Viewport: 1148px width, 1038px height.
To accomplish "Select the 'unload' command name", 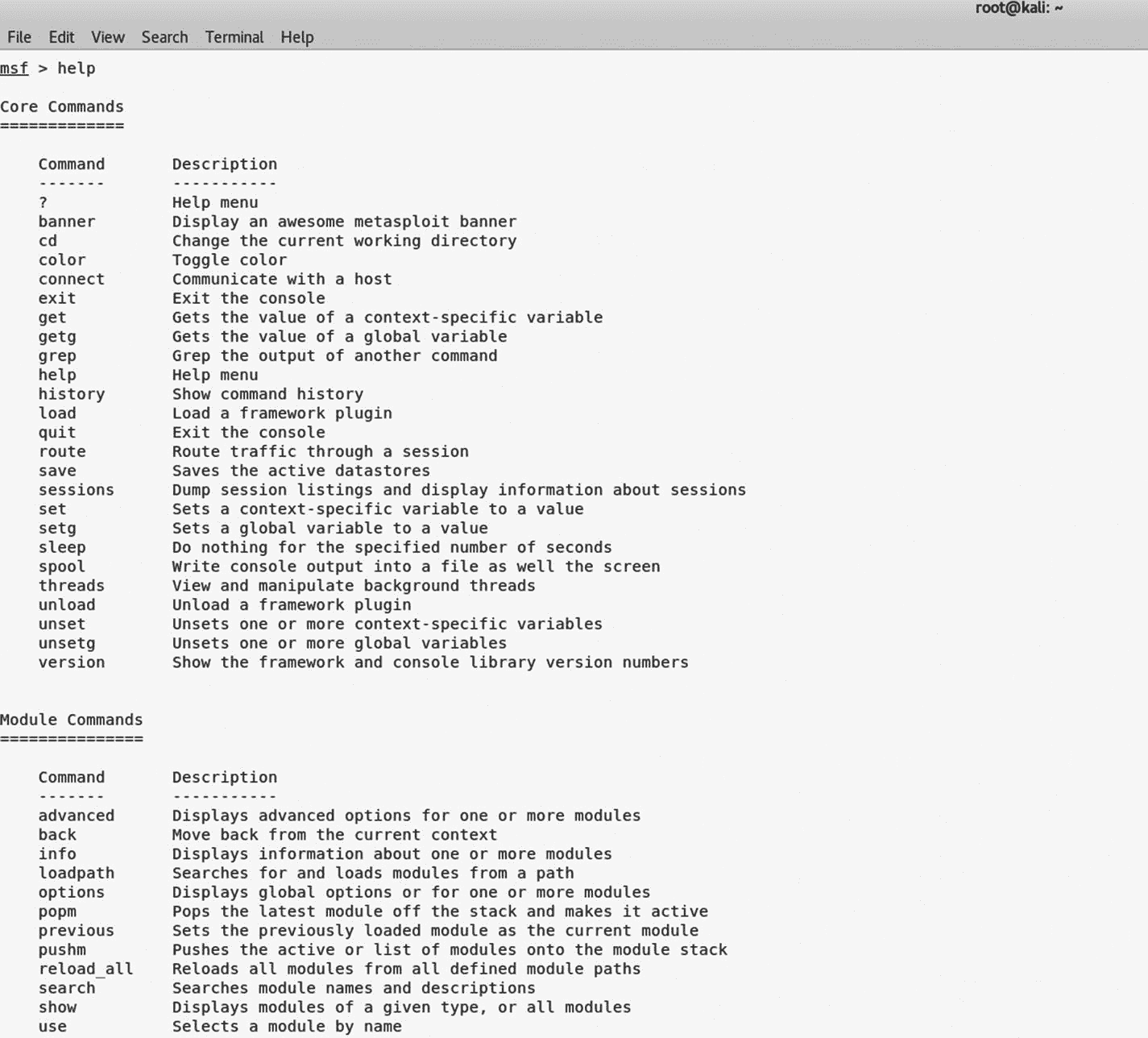I will click(67, 605).
